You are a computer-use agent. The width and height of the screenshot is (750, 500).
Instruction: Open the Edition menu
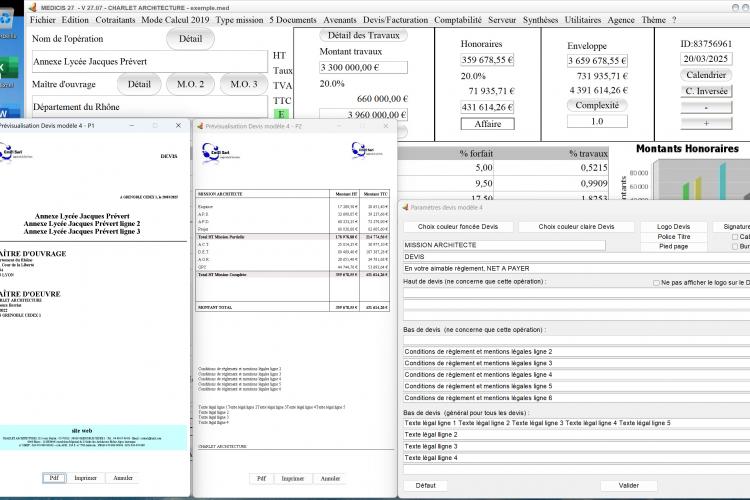point(75,20)
